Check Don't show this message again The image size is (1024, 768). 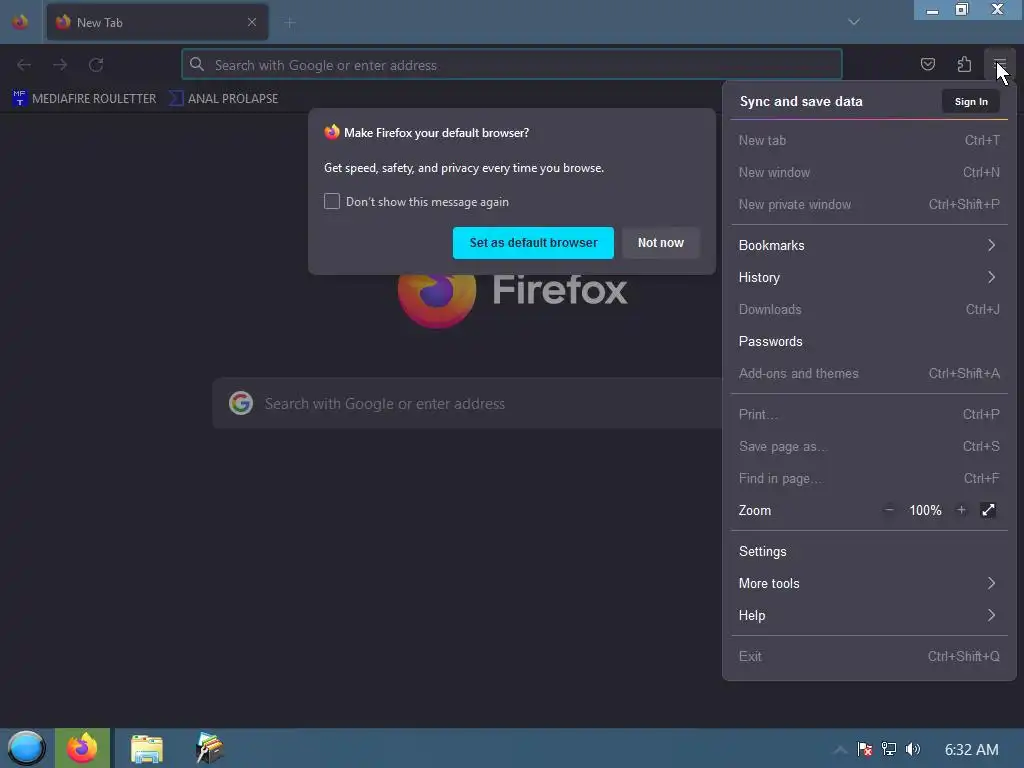332,201
